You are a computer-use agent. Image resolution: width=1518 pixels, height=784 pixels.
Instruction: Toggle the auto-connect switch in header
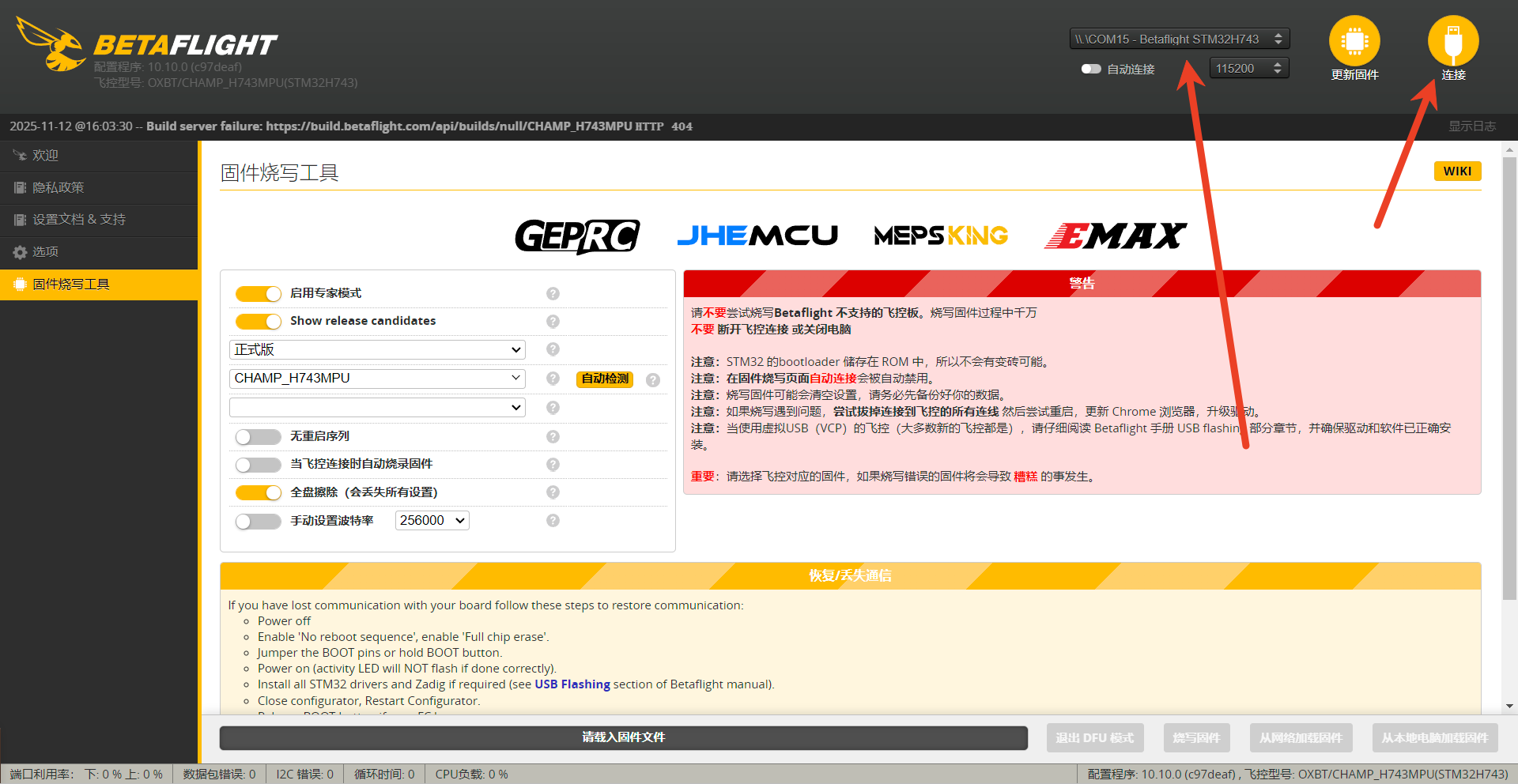coord(1091,69)
